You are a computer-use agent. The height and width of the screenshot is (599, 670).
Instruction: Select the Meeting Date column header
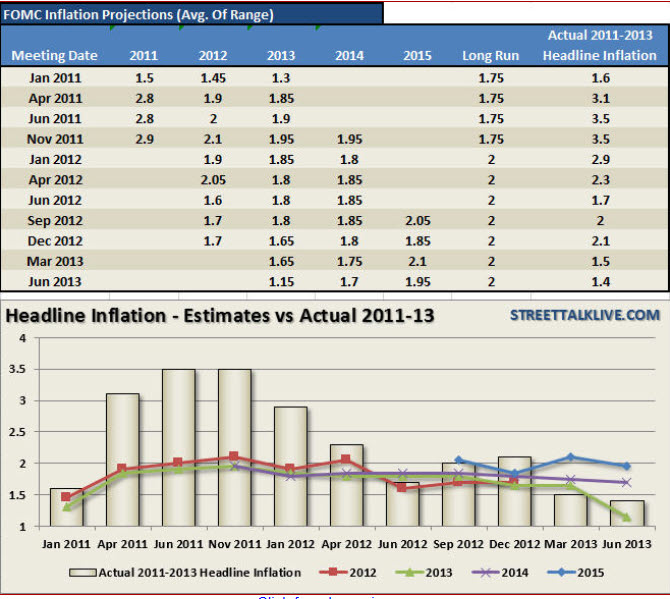(x=55, y=55)
